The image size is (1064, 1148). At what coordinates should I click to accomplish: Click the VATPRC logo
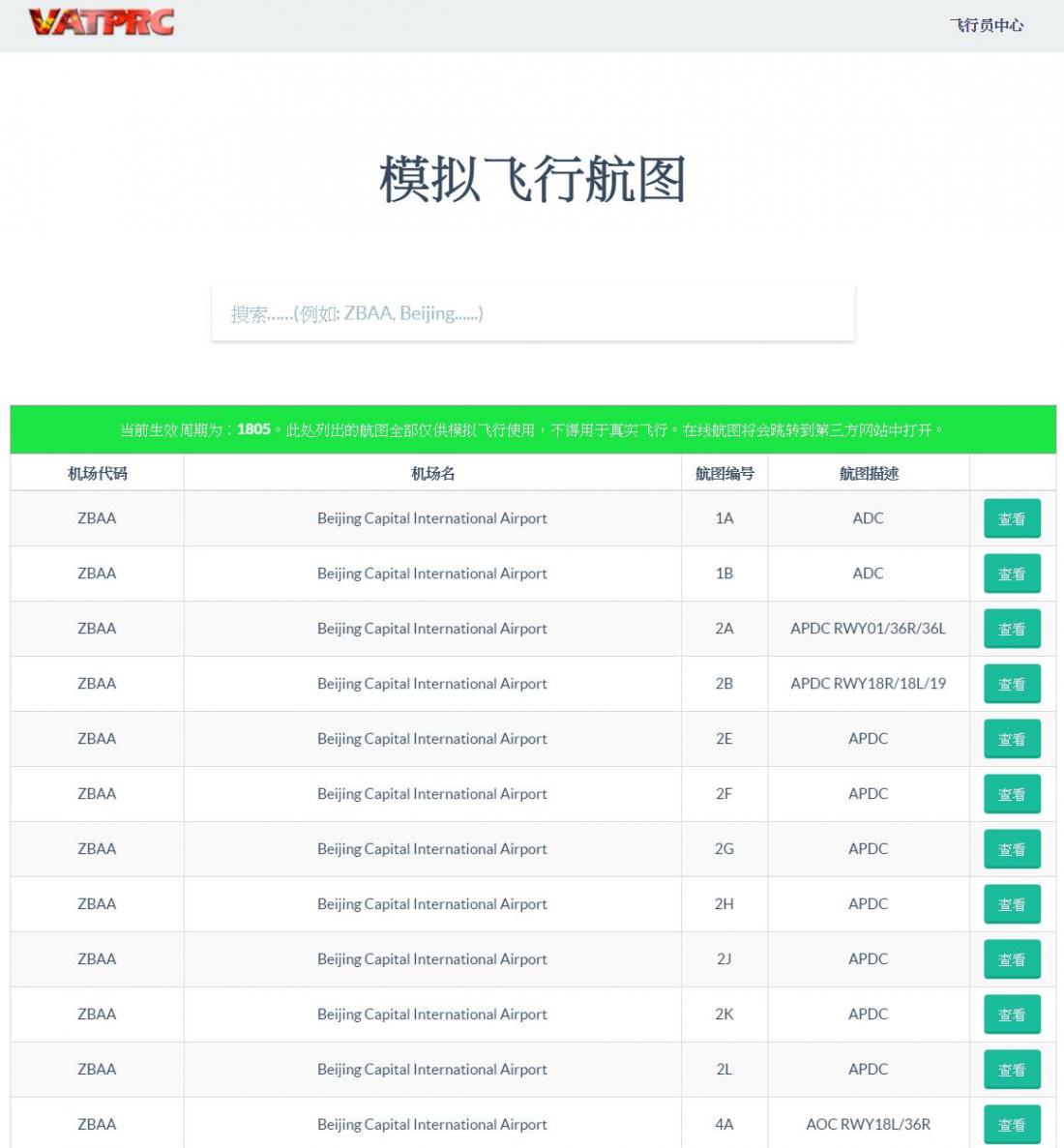101,22
